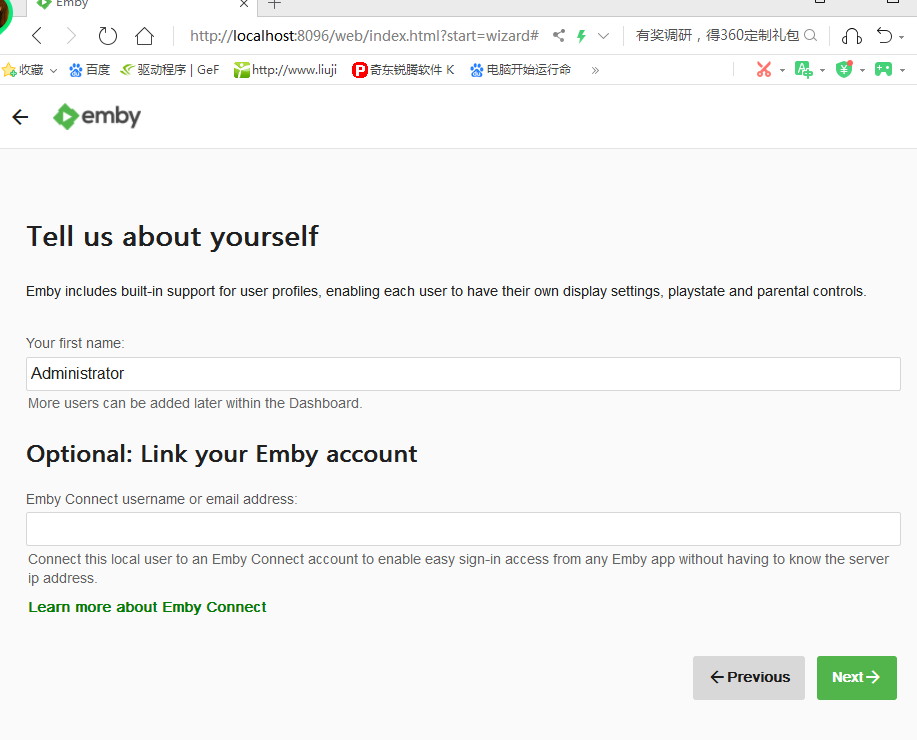Click the search magnifier icon

pyautogui.click(x=810, y=36)
